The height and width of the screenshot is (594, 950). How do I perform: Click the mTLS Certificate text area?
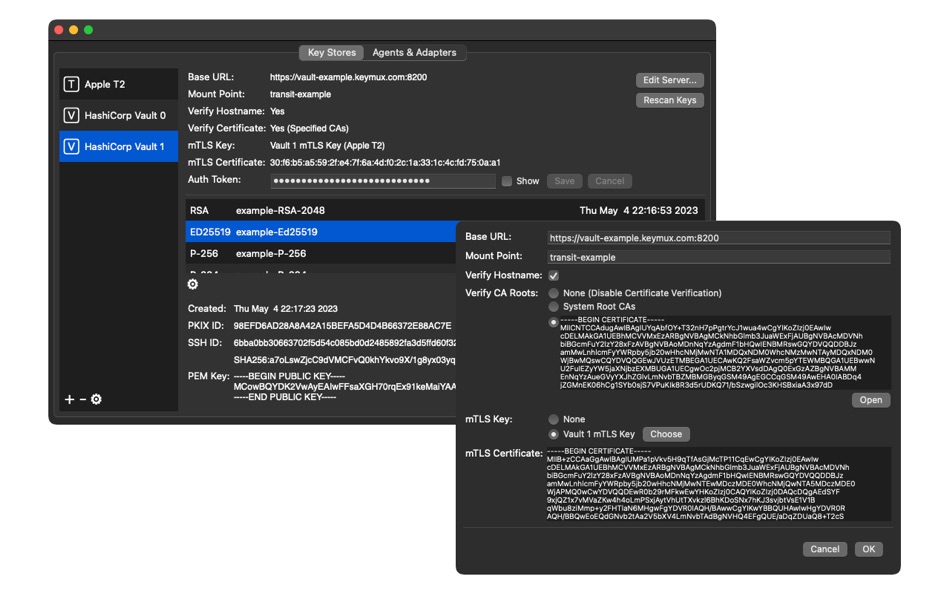click(x=718, y=484)
